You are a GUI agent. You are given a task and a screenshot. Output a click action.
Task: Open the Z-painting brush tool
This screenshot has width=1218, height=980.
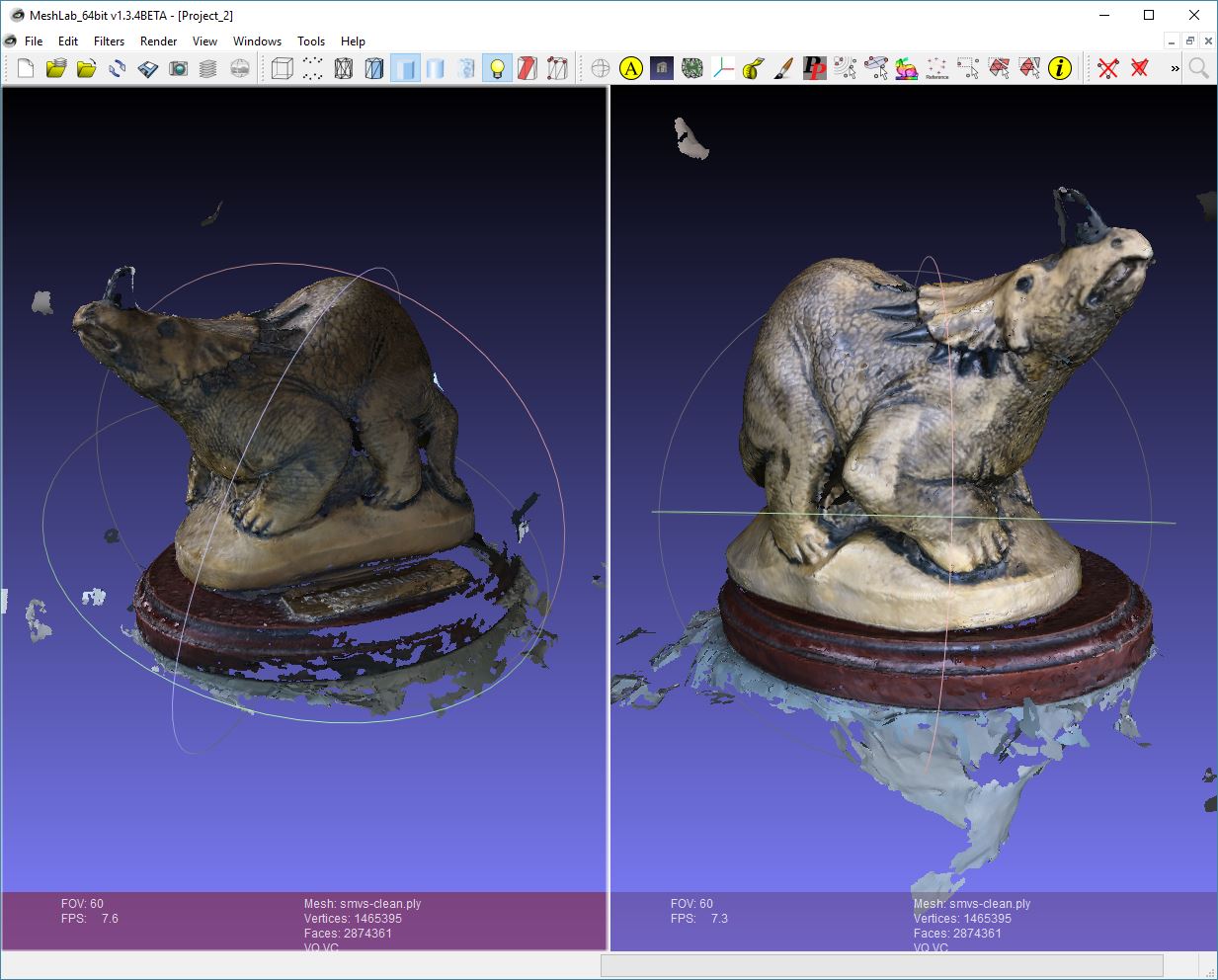[x=782, y=68]
